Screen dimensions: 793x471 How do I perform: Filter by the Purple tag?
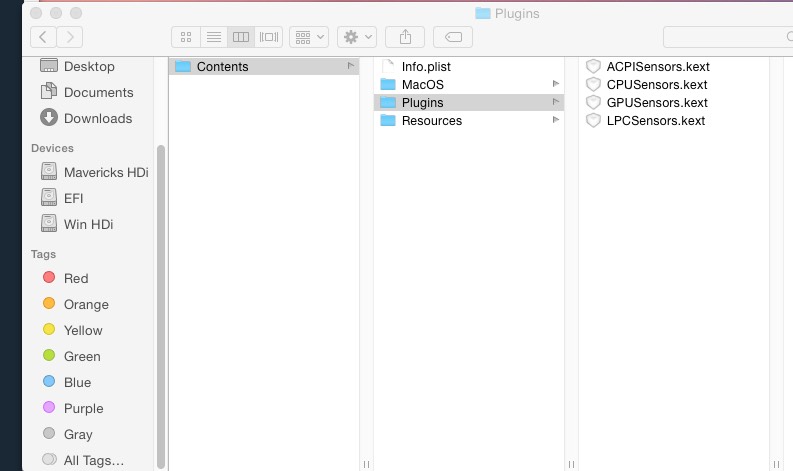pos(83,408)
